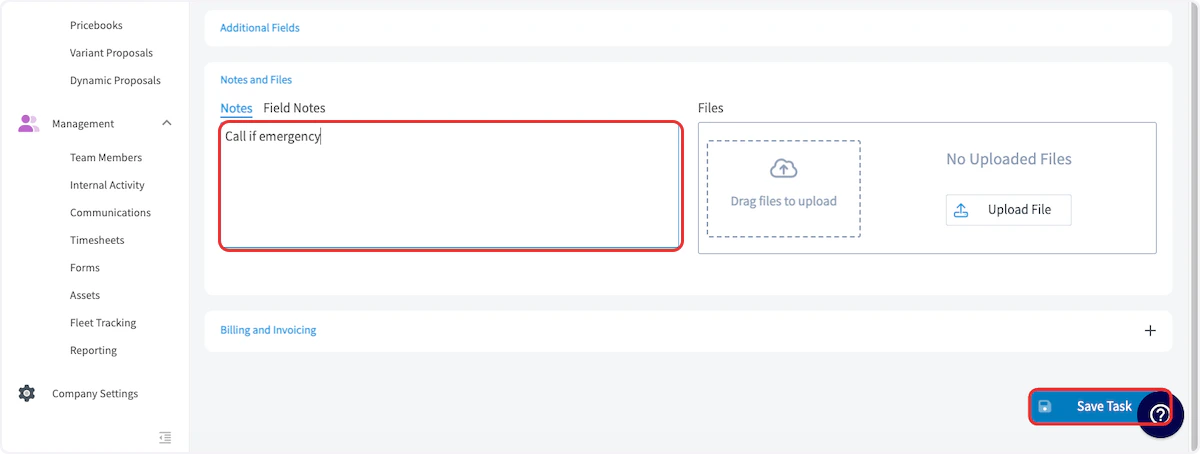Open Fleet Tracking page

click(x=103, y=323)
